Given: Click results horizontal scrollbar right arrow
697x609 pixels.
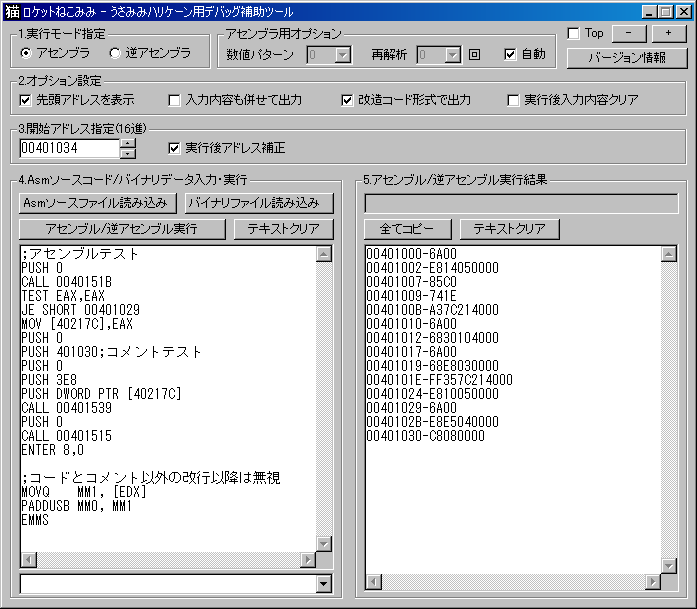Looking at the screenshot, I should (653, 581).
